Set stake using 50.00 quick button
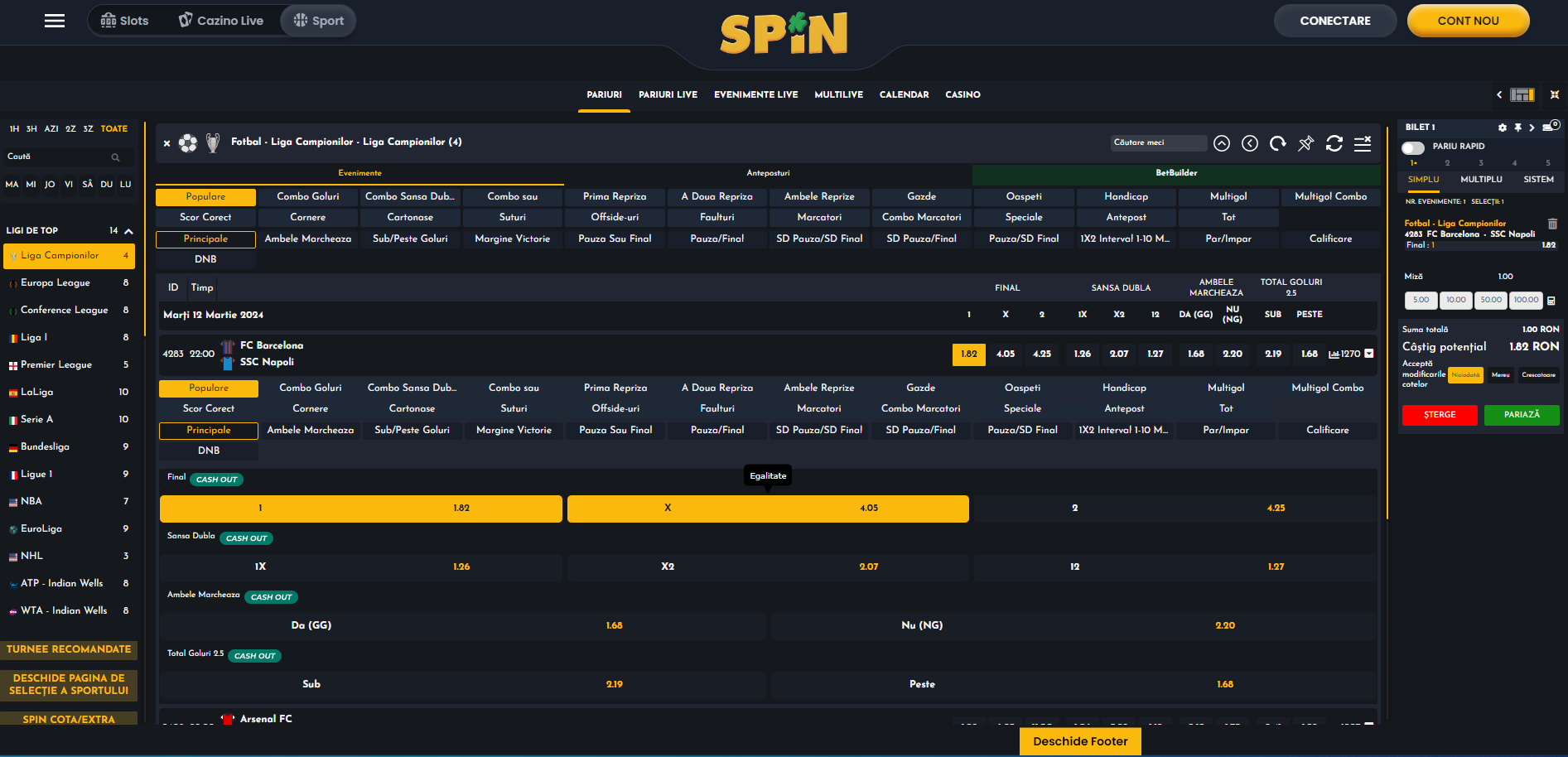 (x=1491, y=301)
